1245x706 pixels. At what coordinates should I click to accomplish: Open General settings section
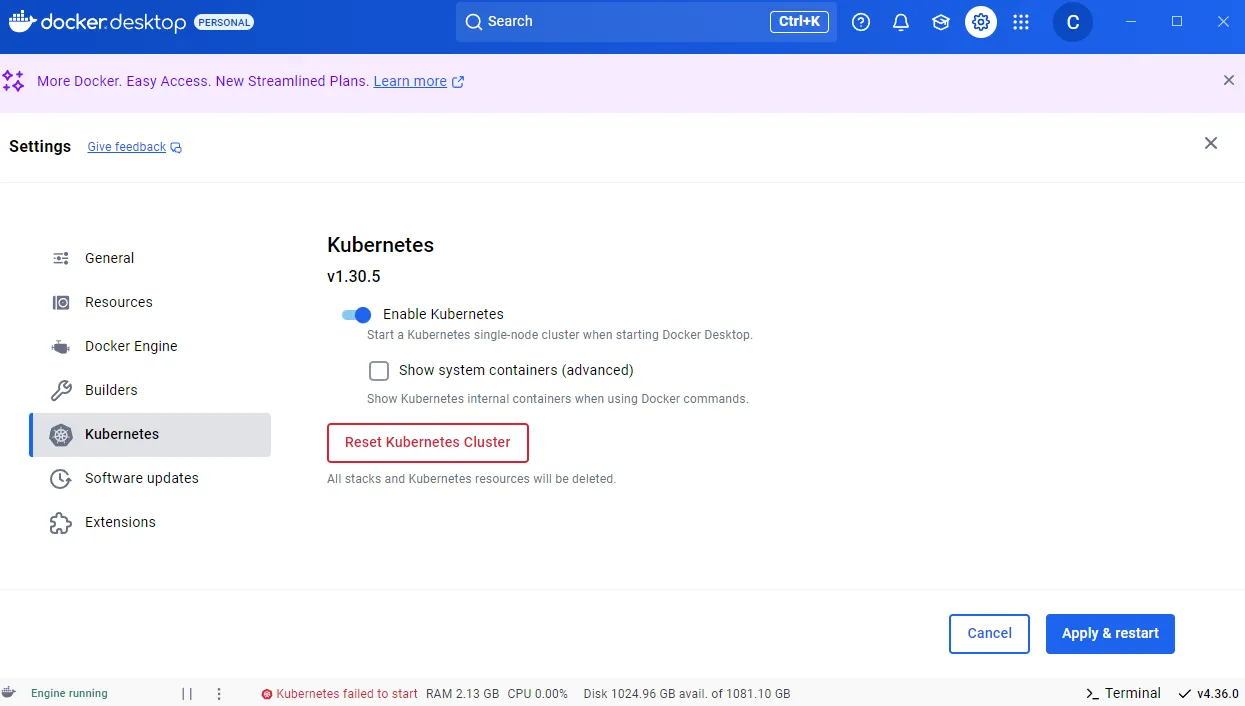pyautogui.click(x=150, y=258)
